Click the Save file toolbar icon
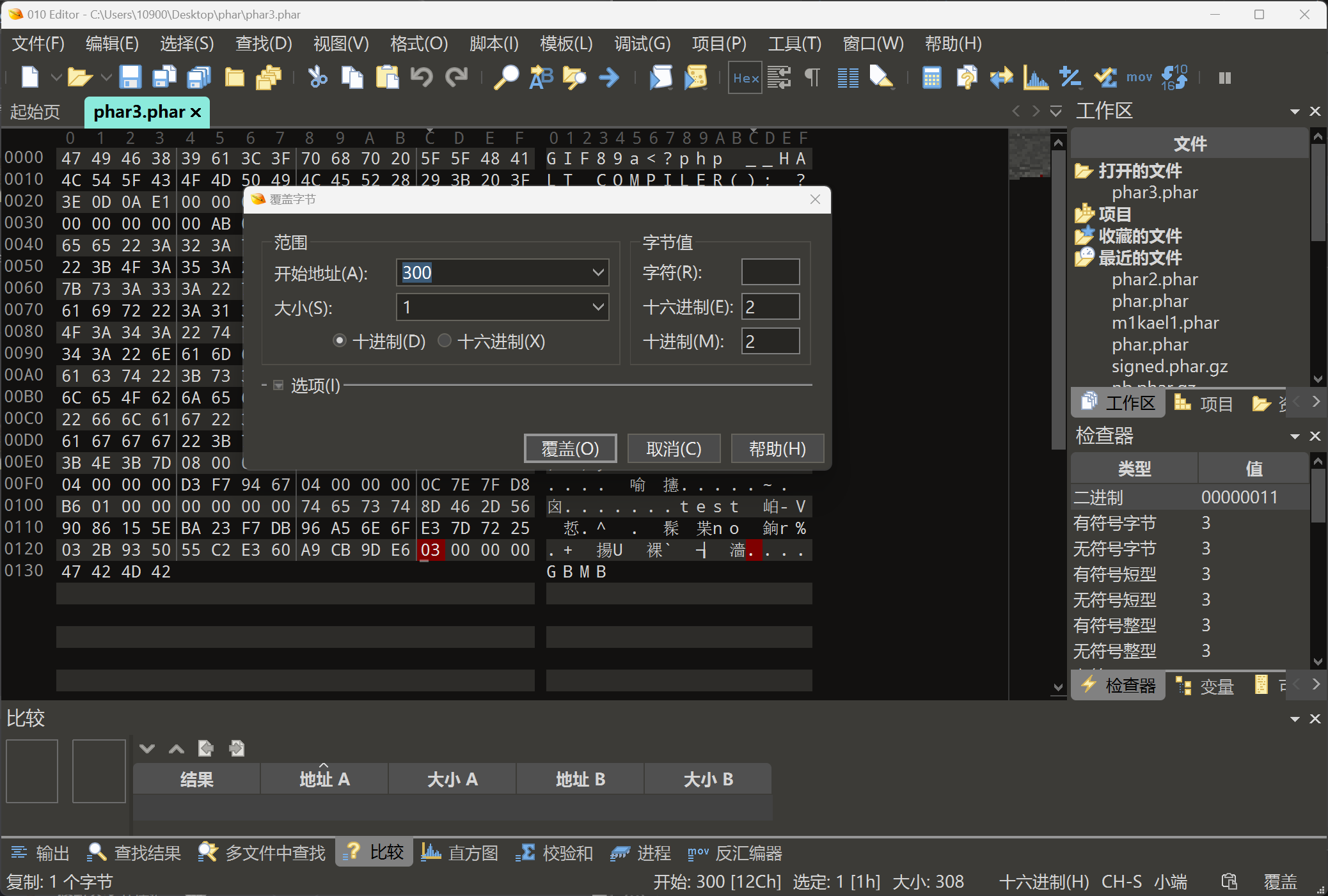 coord(130,78)
